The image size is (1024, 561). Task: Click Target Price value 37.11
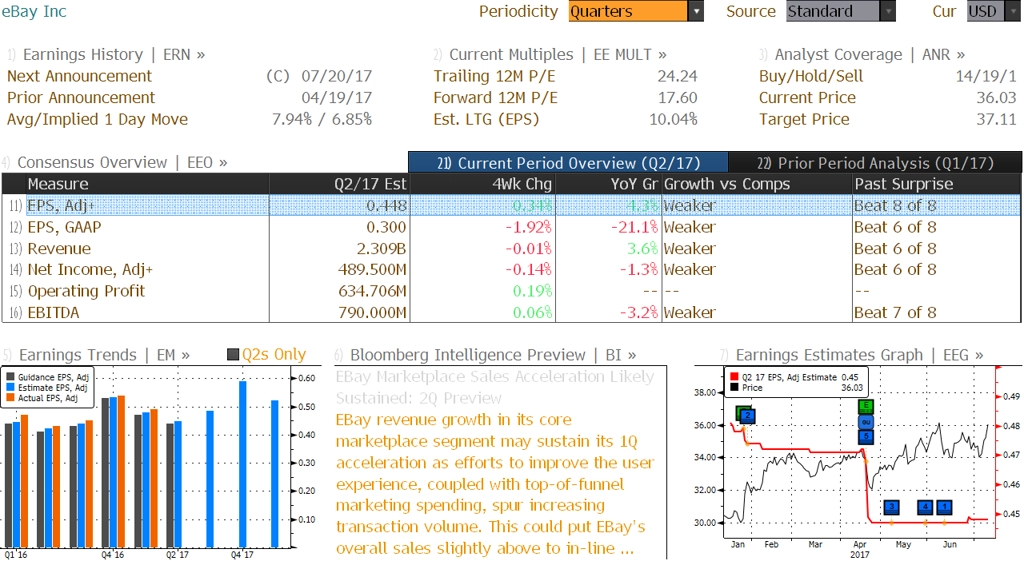(997, 120)
